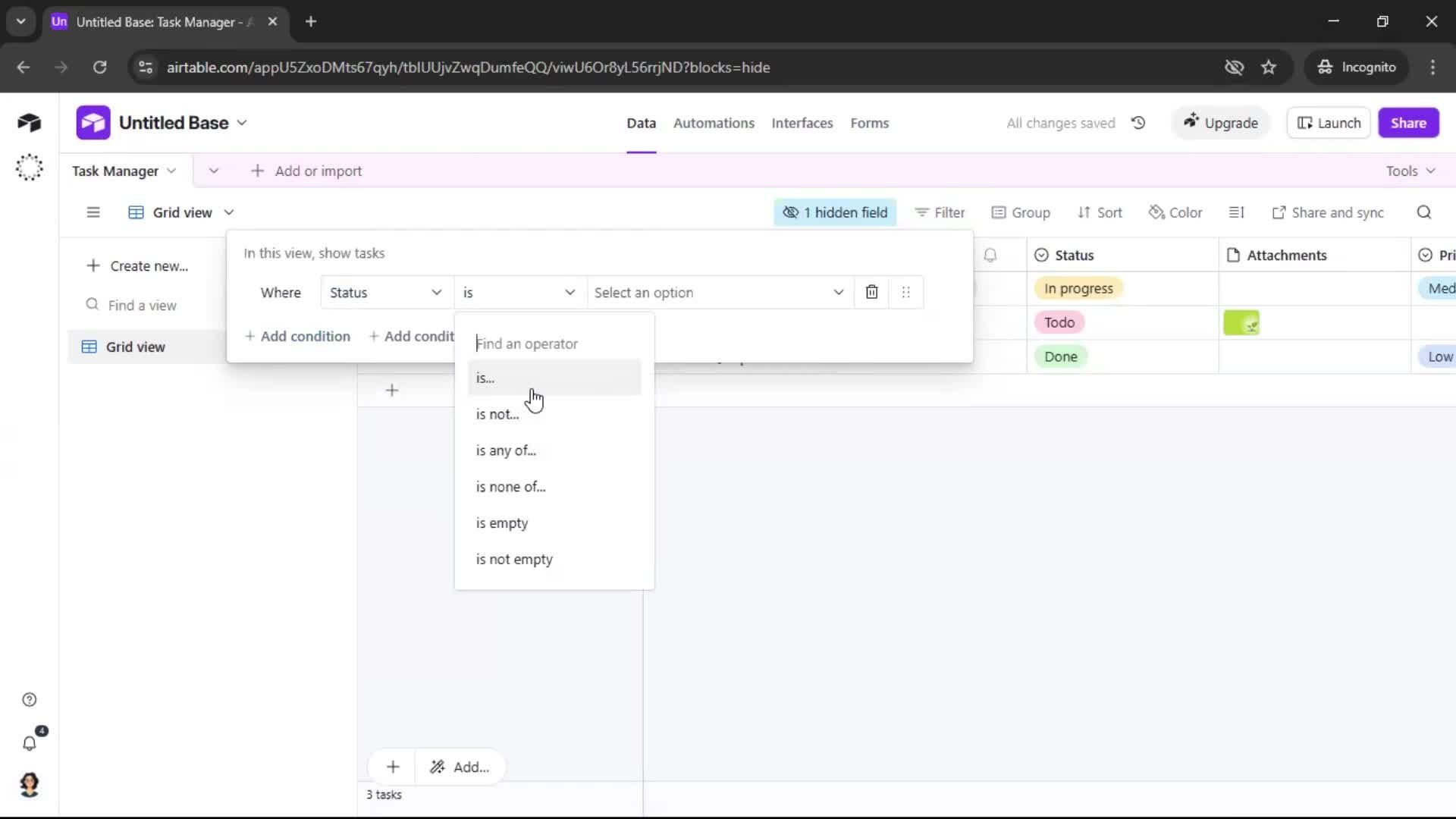Expand the Untitled Base name chevron
The image size is (1456, 819).
point(242,123)
